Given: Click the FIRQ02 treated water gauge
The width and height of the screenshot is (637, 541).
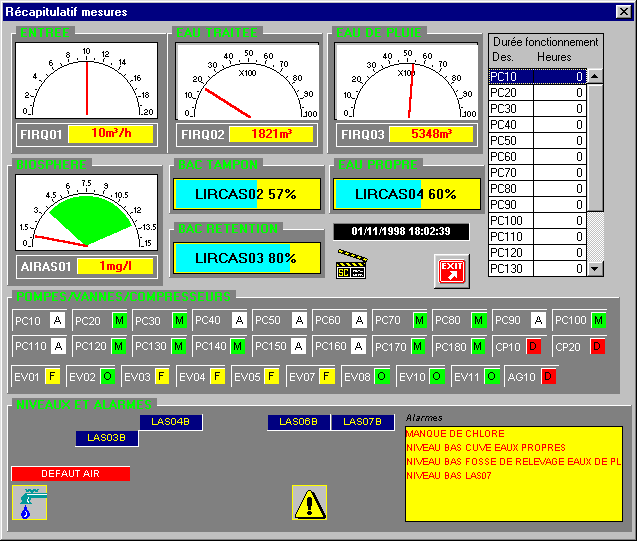Looking at the screenshot, I should point(246,80).
